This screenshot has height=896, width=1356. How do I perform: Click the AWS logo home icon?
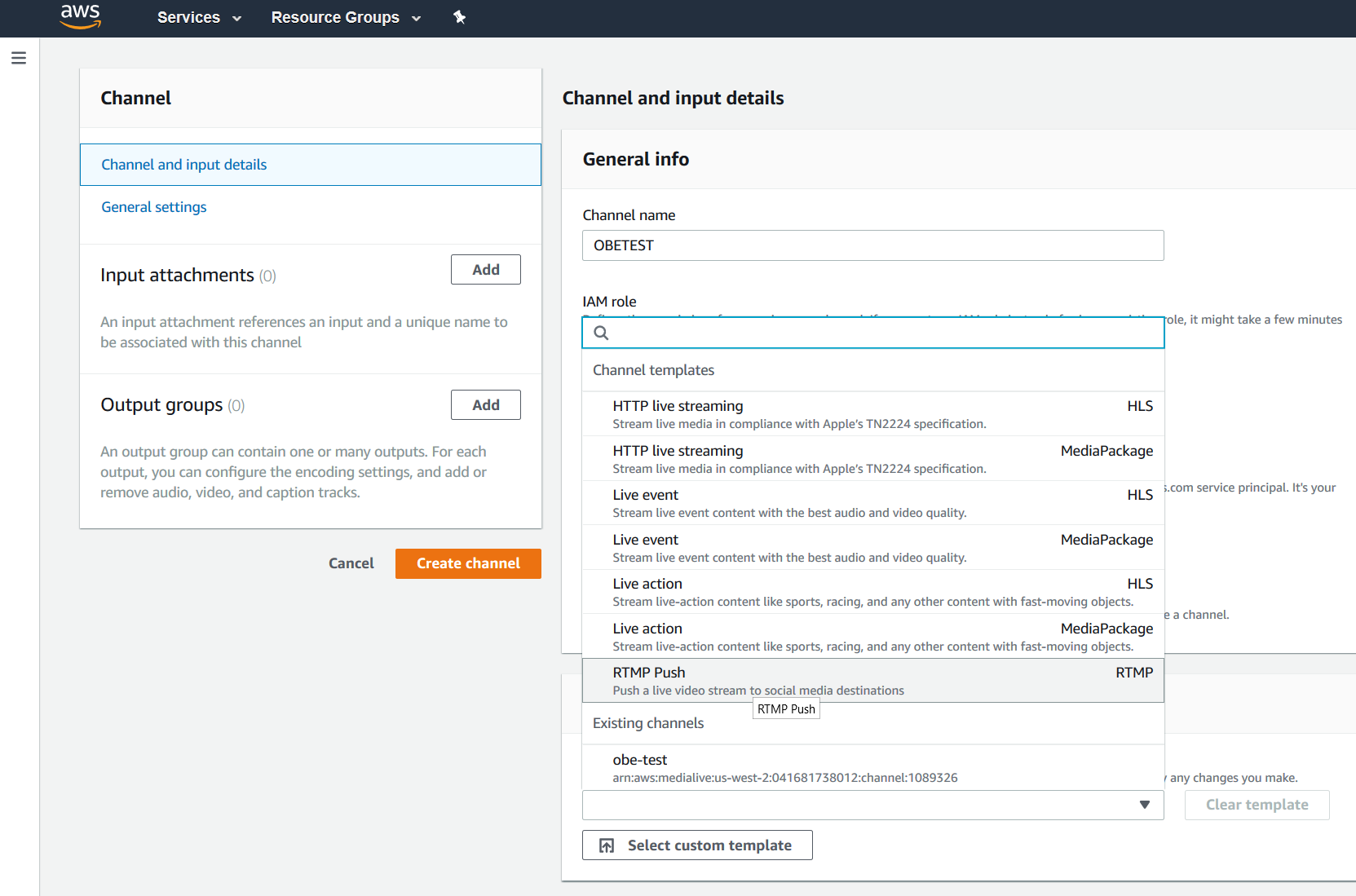coord(81,16)
